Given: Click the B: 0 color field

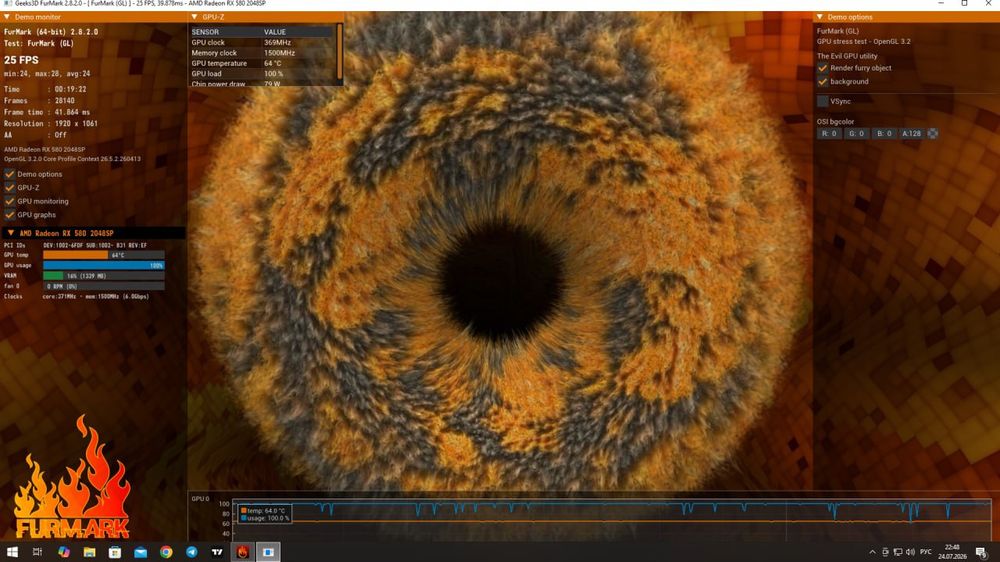Looking at the screenshot, I should click(x=884, y=134).
